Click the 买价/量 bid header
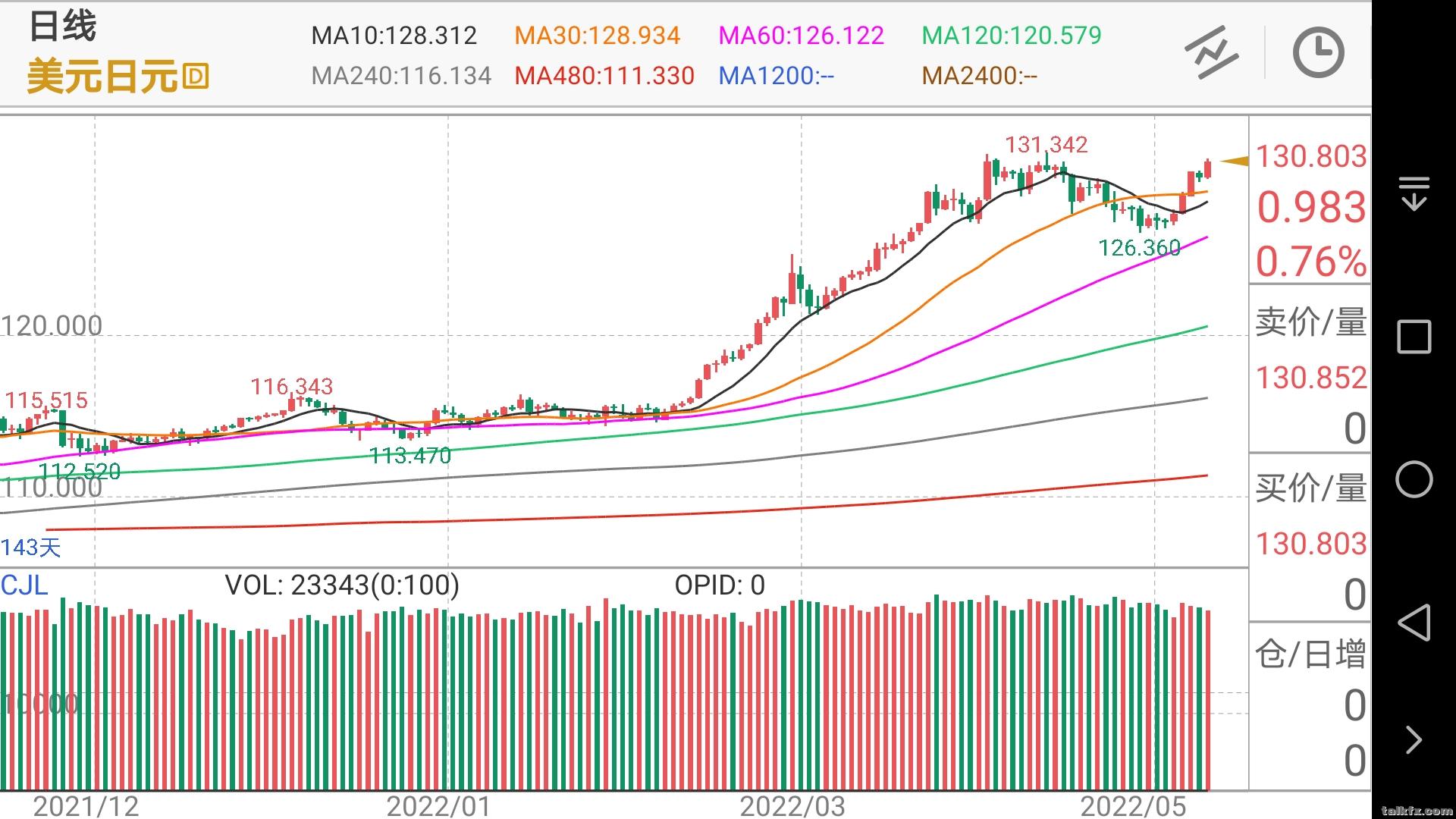Screen dimensions: 1456x819 click(1311, 488)
